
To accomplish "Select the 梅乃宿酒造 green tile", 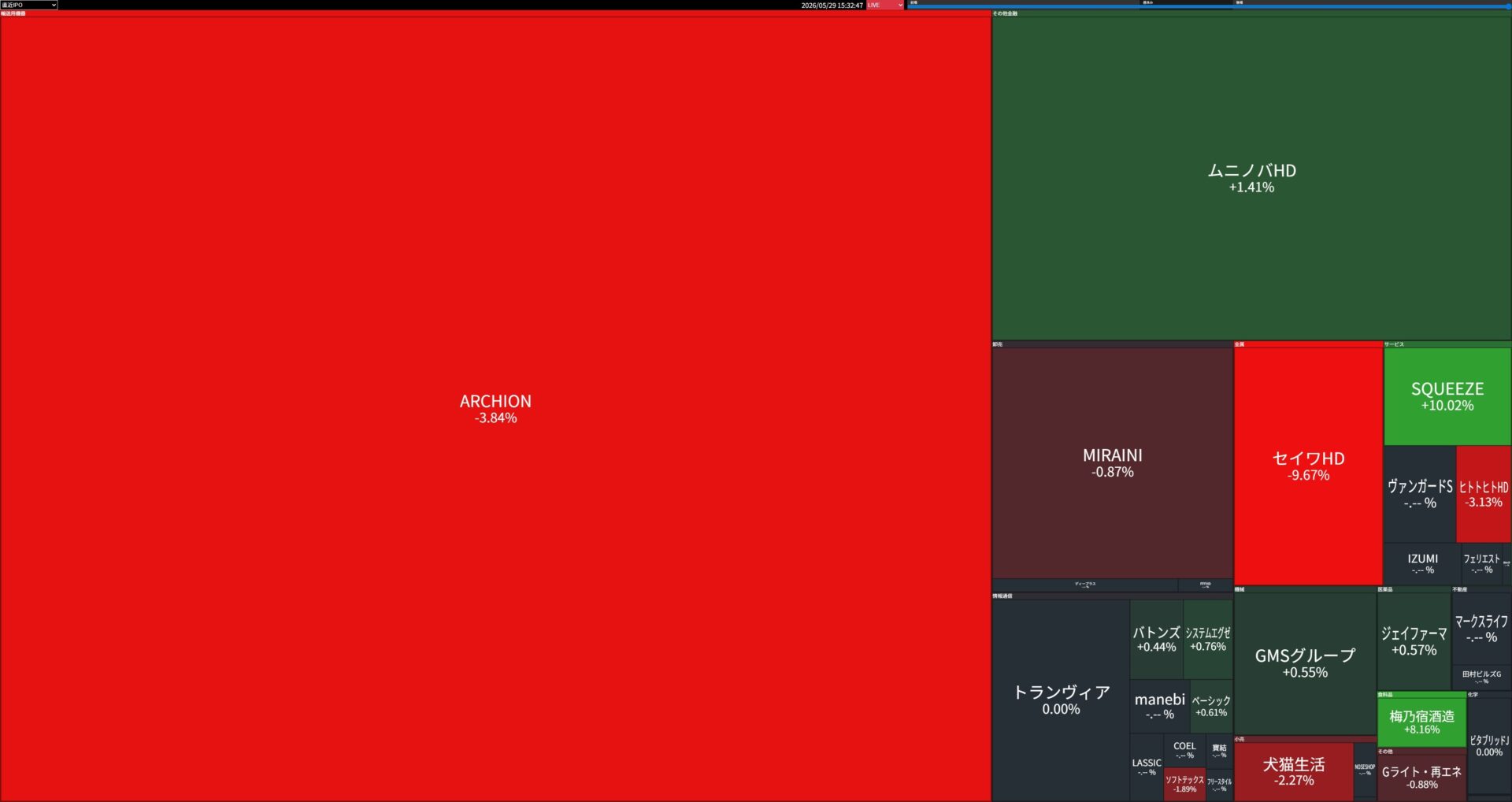I will [1421, 722].
